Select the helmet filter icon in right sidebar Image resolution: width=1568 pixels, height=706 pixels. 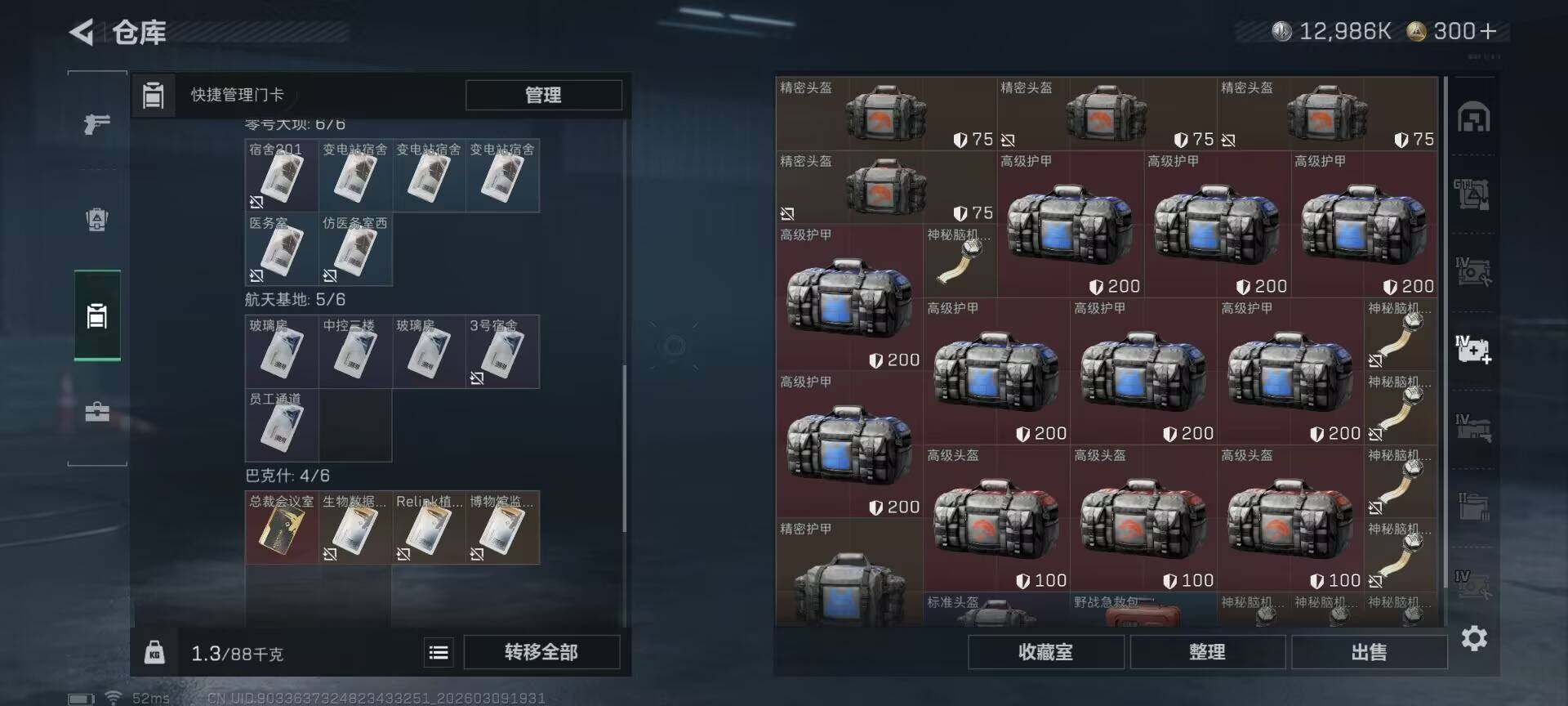coord(1474,118)
